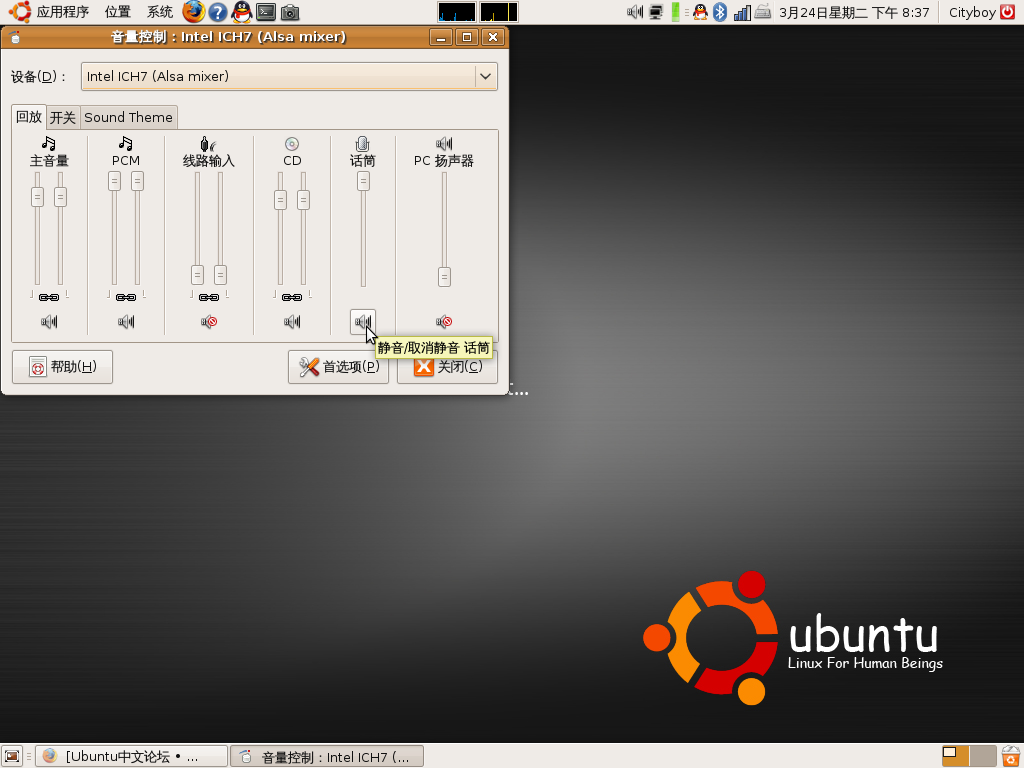Unmute the 线路输入 line-in channel
Image resolution: width=1024 pixels, height=768 pixels.
pyautogui.click(x=209, y=321)
